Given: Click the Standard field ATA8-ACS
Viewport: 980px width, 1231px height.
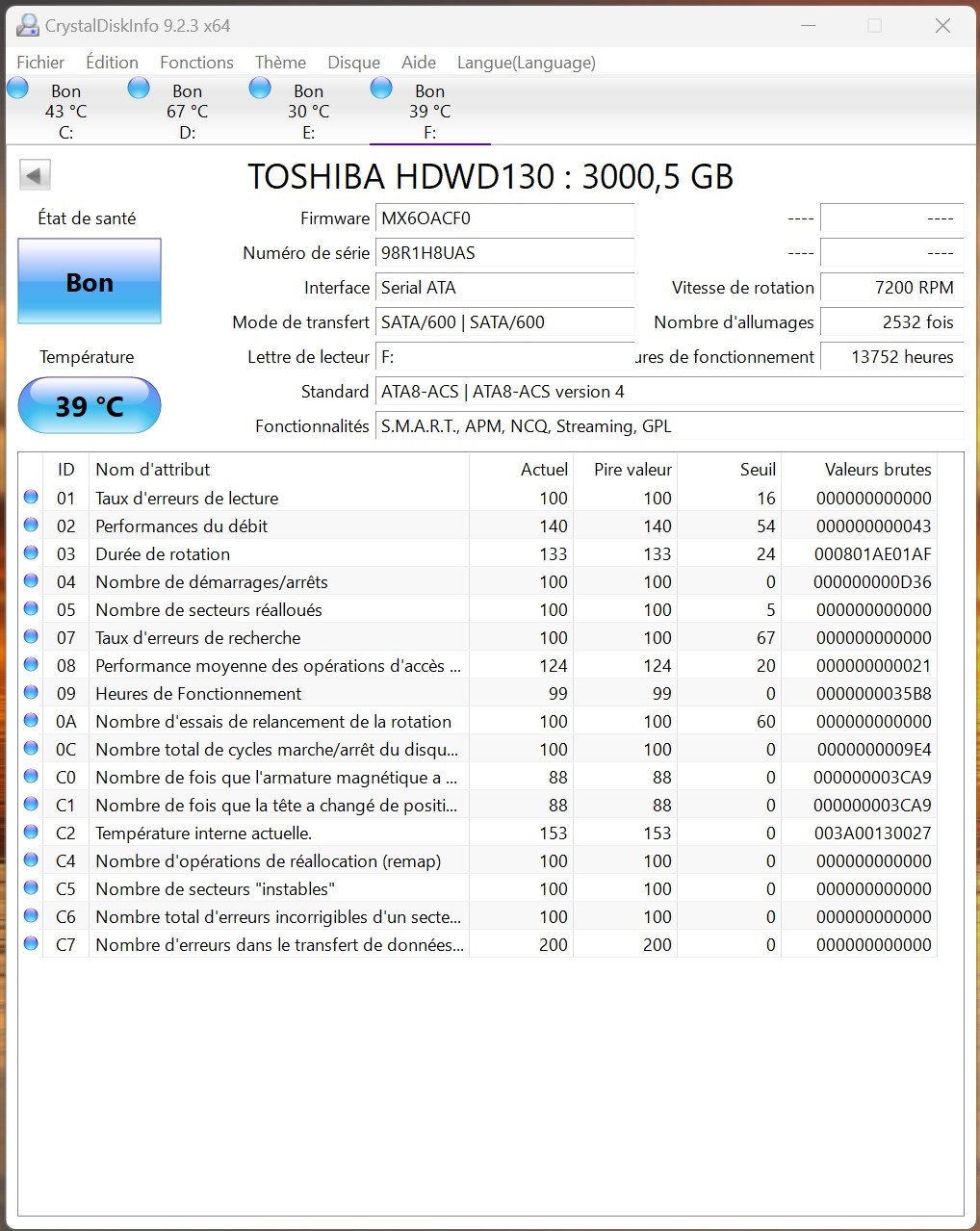Looking at the screenshot, I should pyautogui.click(x=669, y=392).
